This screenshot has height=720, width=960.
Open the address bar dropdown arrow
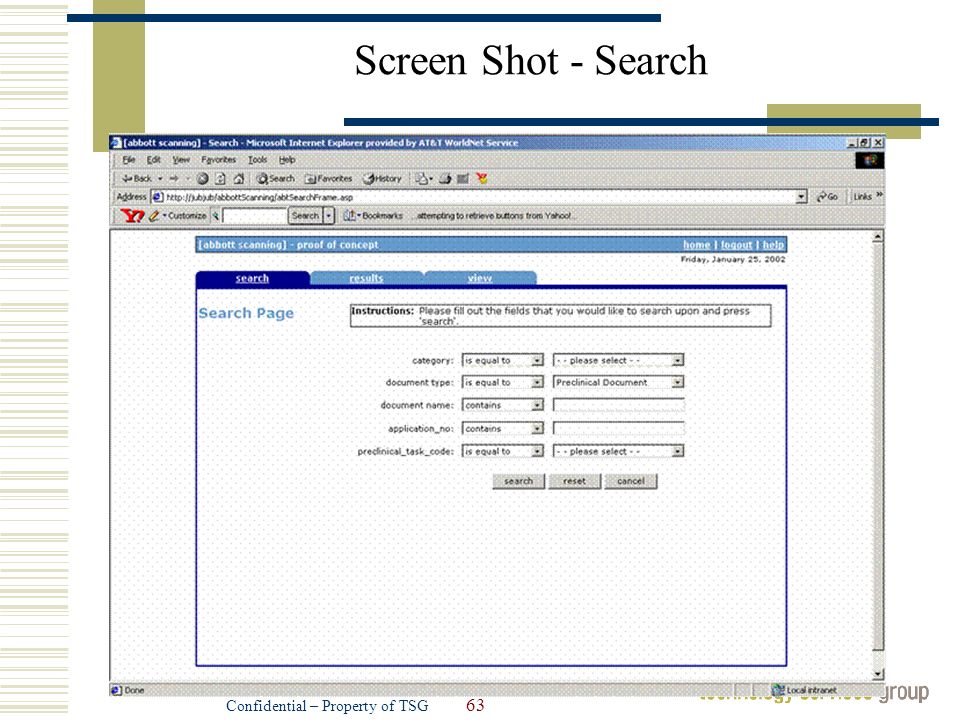tap(801, 197)
